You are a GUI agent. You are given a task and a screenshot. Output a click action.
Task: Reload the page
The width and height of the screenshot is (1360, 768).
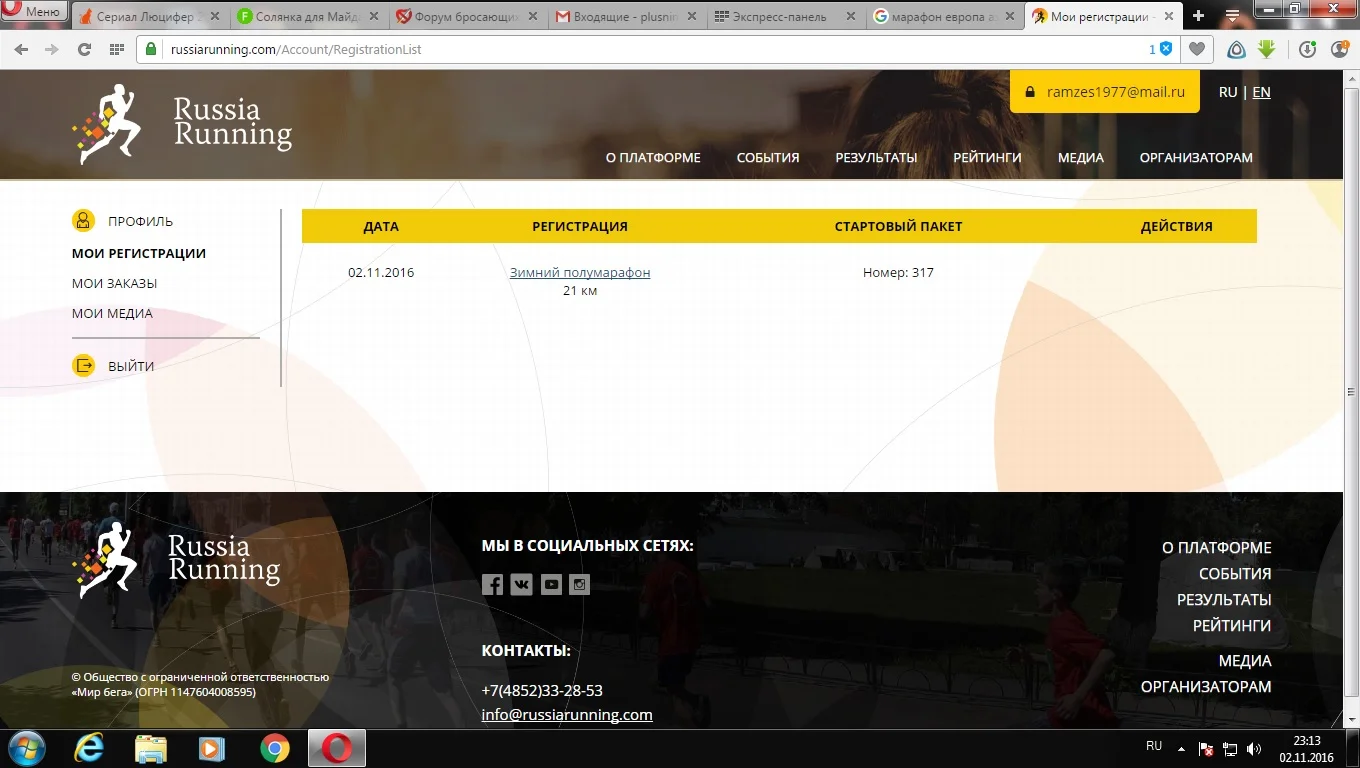click(85, 47)
